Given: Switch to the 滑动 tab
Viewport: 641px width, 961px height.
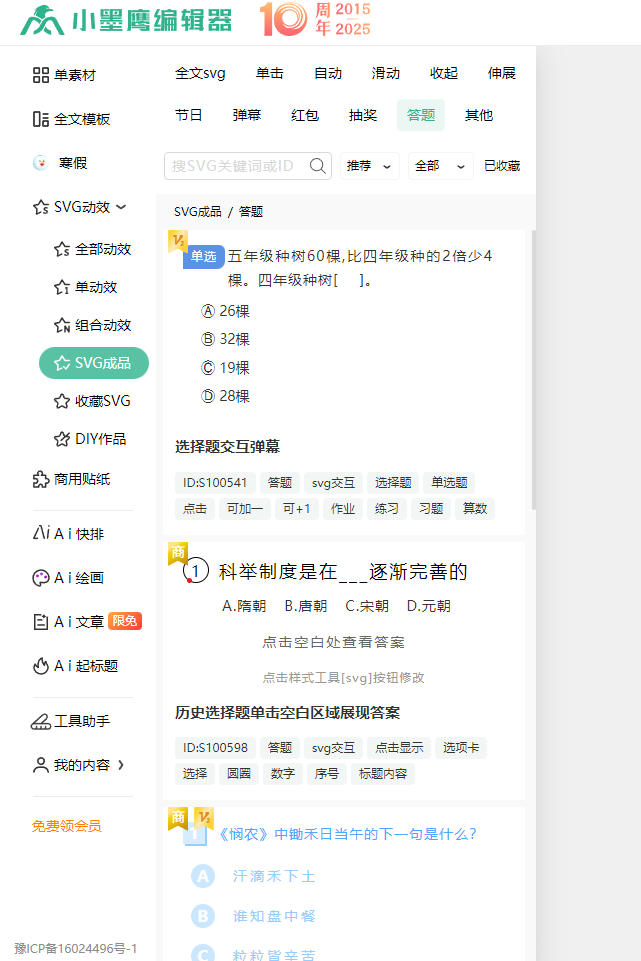Looking at the screenshot, I should (385, 74).
